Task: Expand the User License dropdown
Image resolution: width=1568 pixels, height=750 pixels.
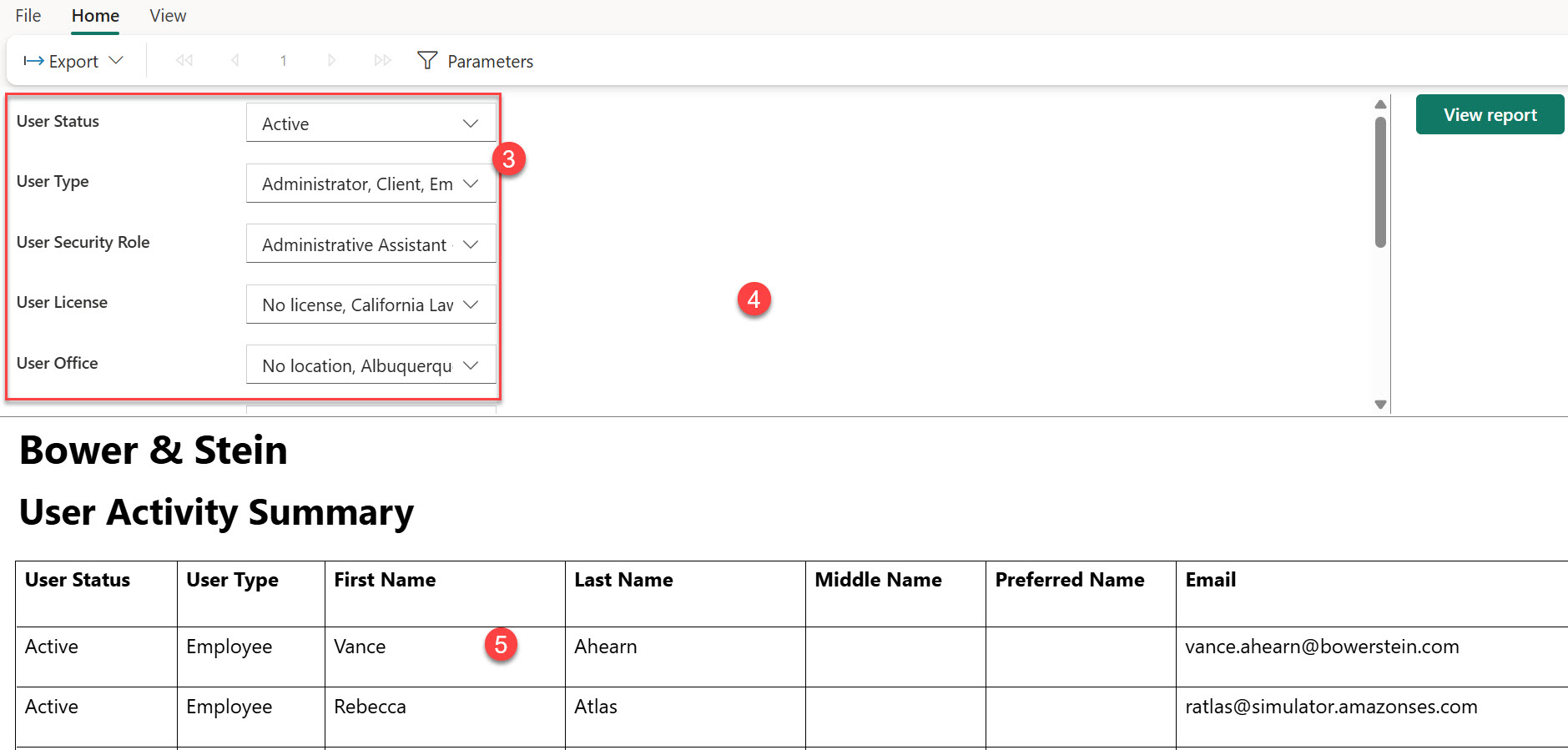Action: pos(371,305)
